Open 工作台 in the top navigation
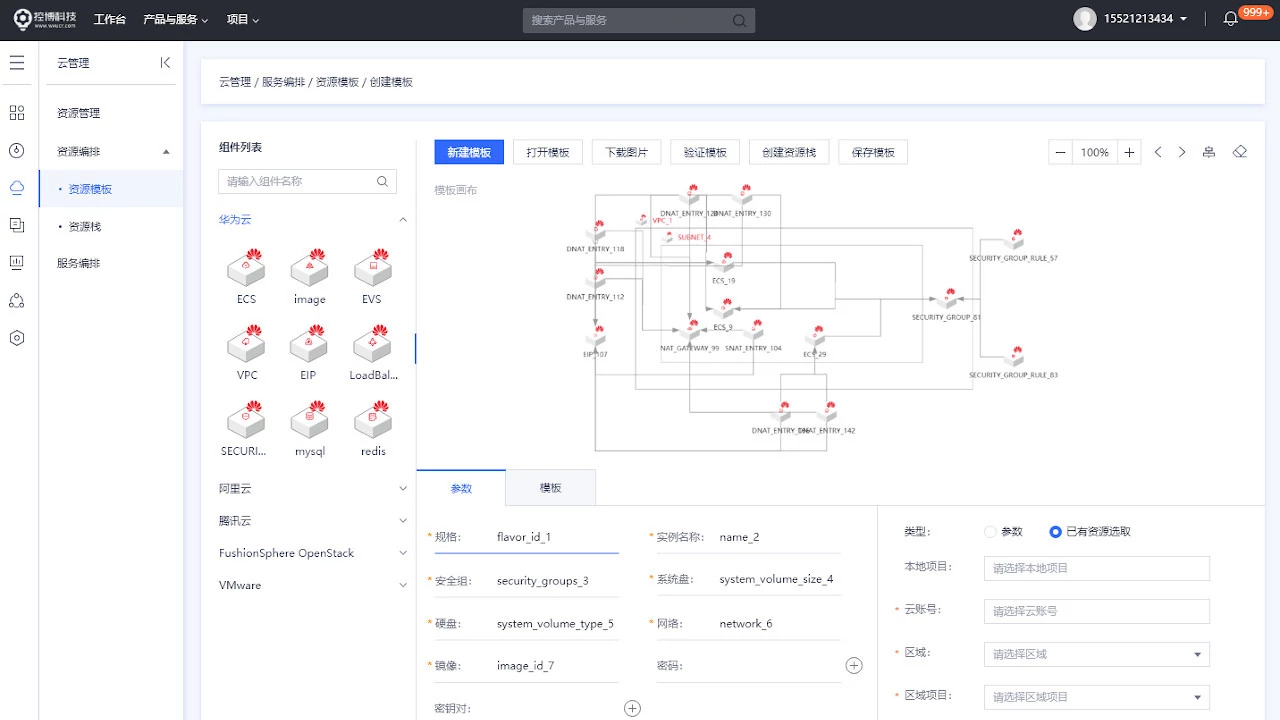 pyautogui.click(x=110, y=19)
